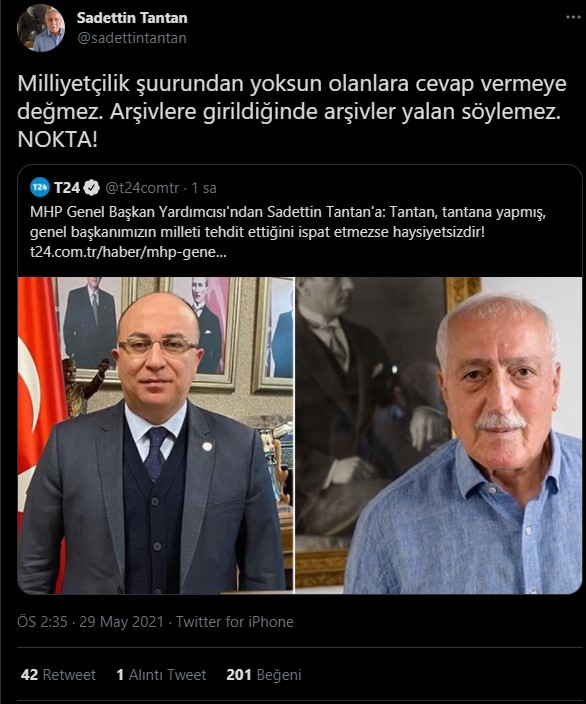Viewport: 586px width, 704px height.
Task: Select the T24 account name
Action: coord(67,188)
